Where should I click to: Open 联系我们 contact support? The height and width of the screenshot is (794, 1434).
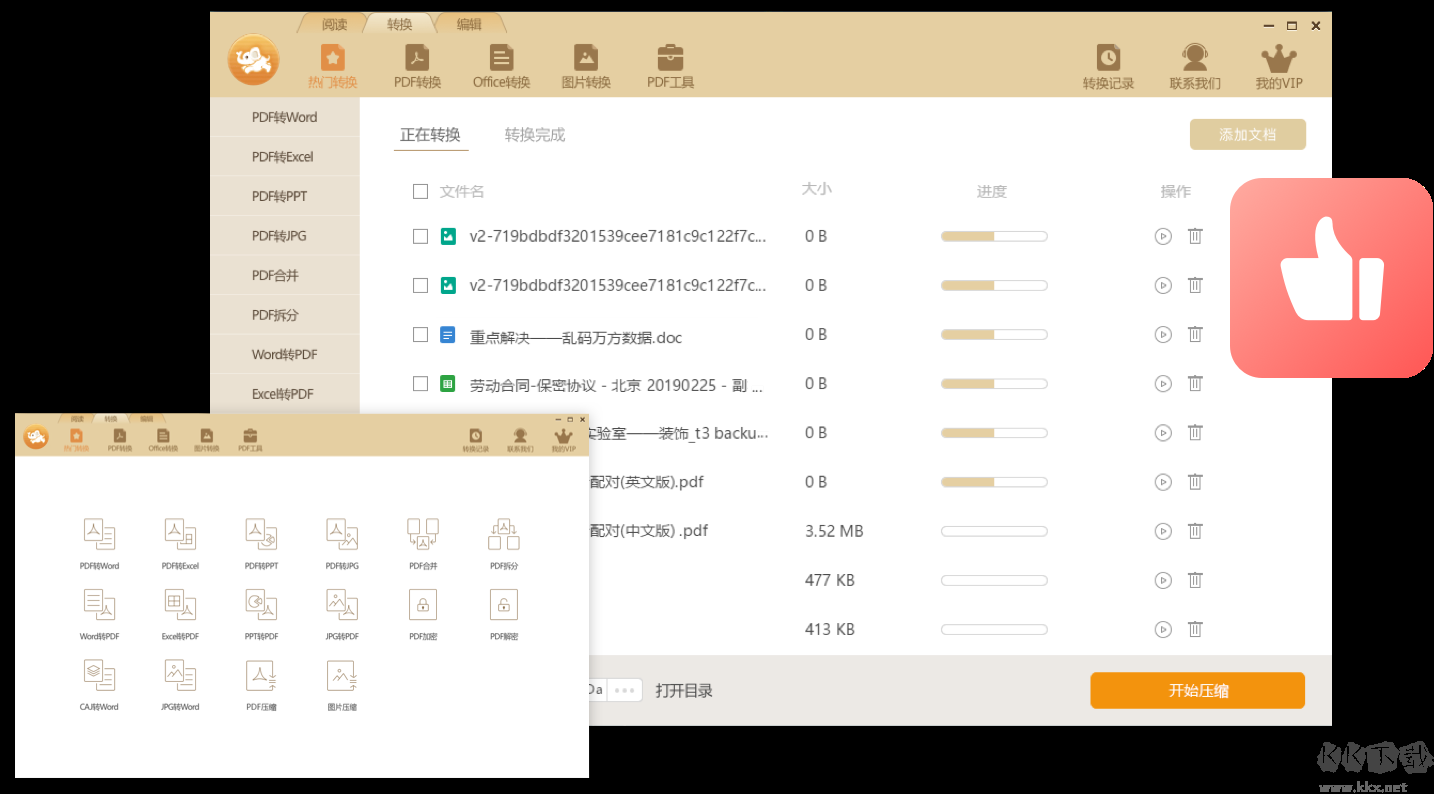click(x=1194, y=63)
